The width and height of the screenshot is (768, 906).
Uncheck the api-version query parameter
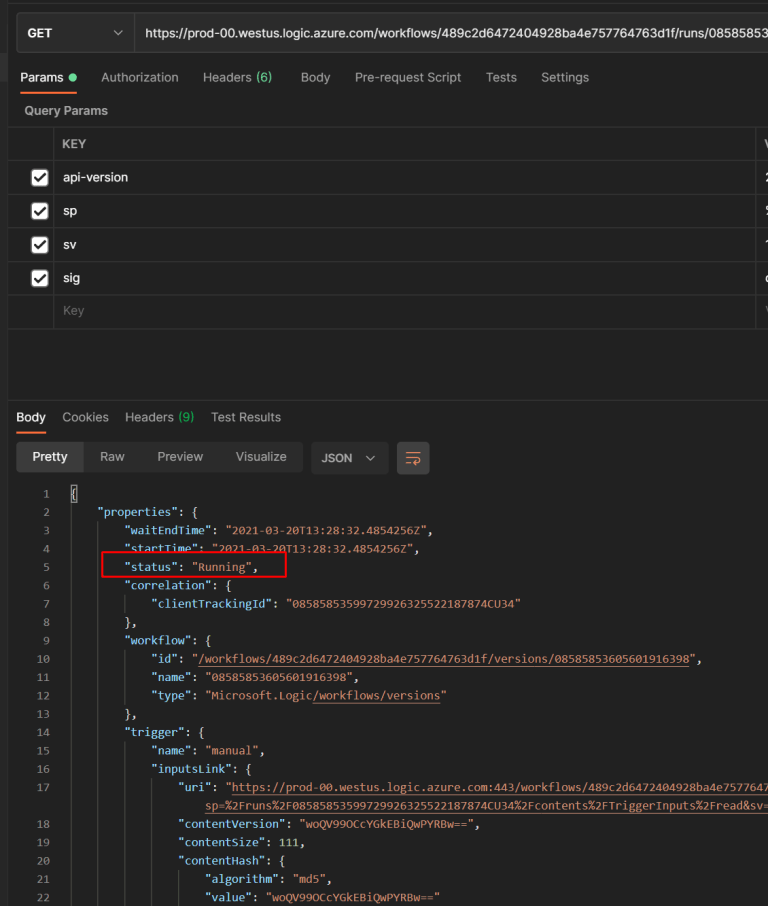pos(41,177)
